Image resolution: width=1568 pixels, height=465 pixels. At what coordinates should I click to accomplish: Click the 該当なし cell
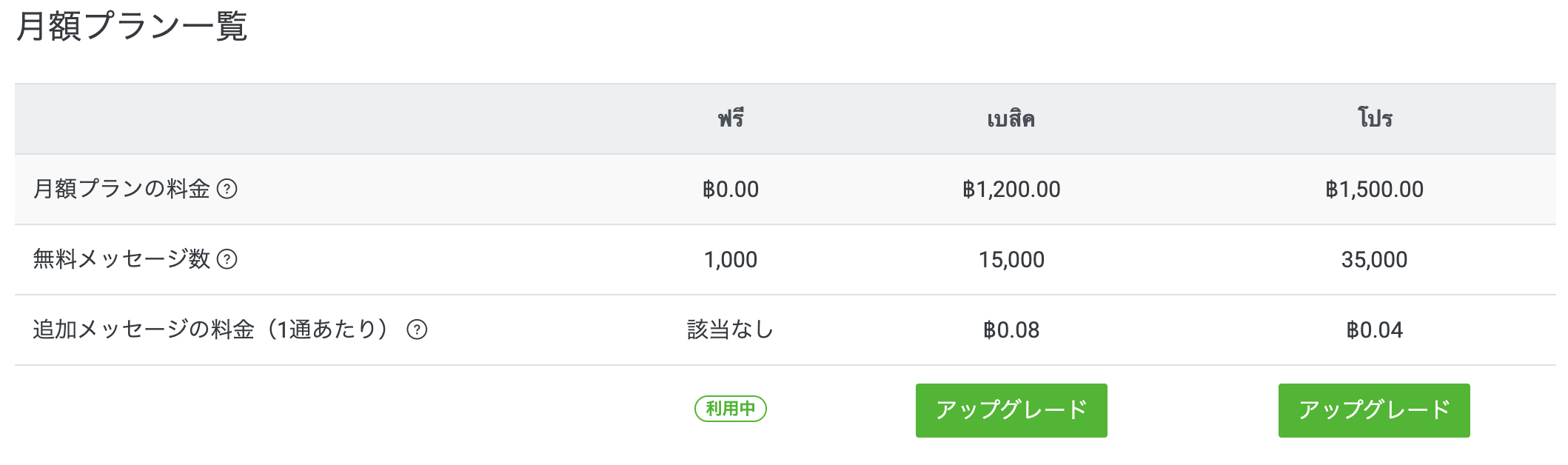coord(731,329)
